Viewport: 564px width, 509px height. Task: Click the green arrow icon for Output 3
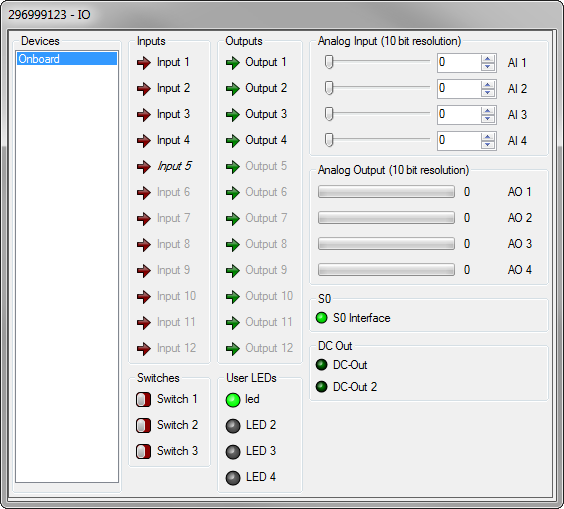pyautogui.click(x=233, y=115)
